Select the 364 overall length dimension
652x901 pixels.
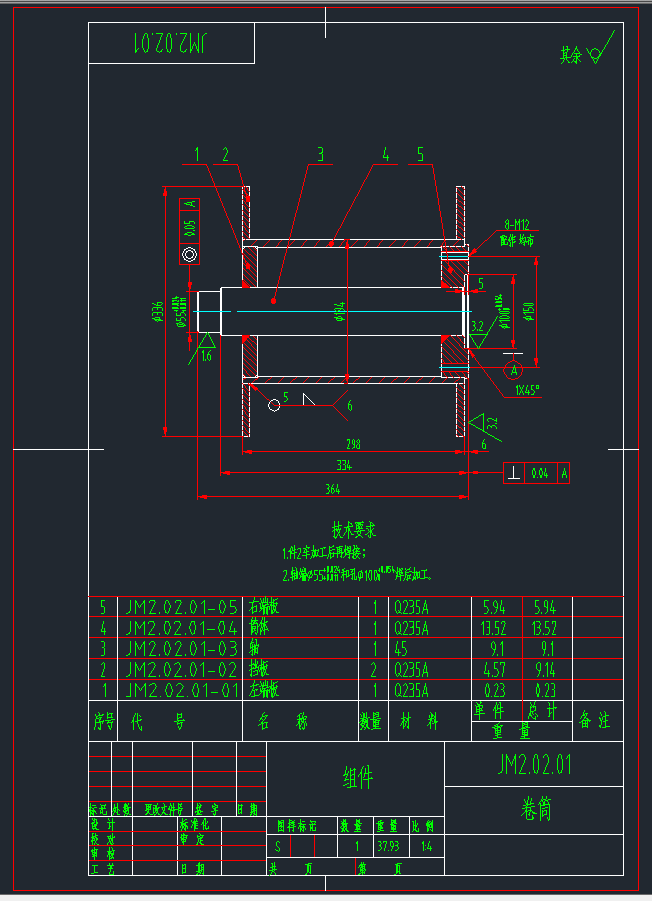333,489
